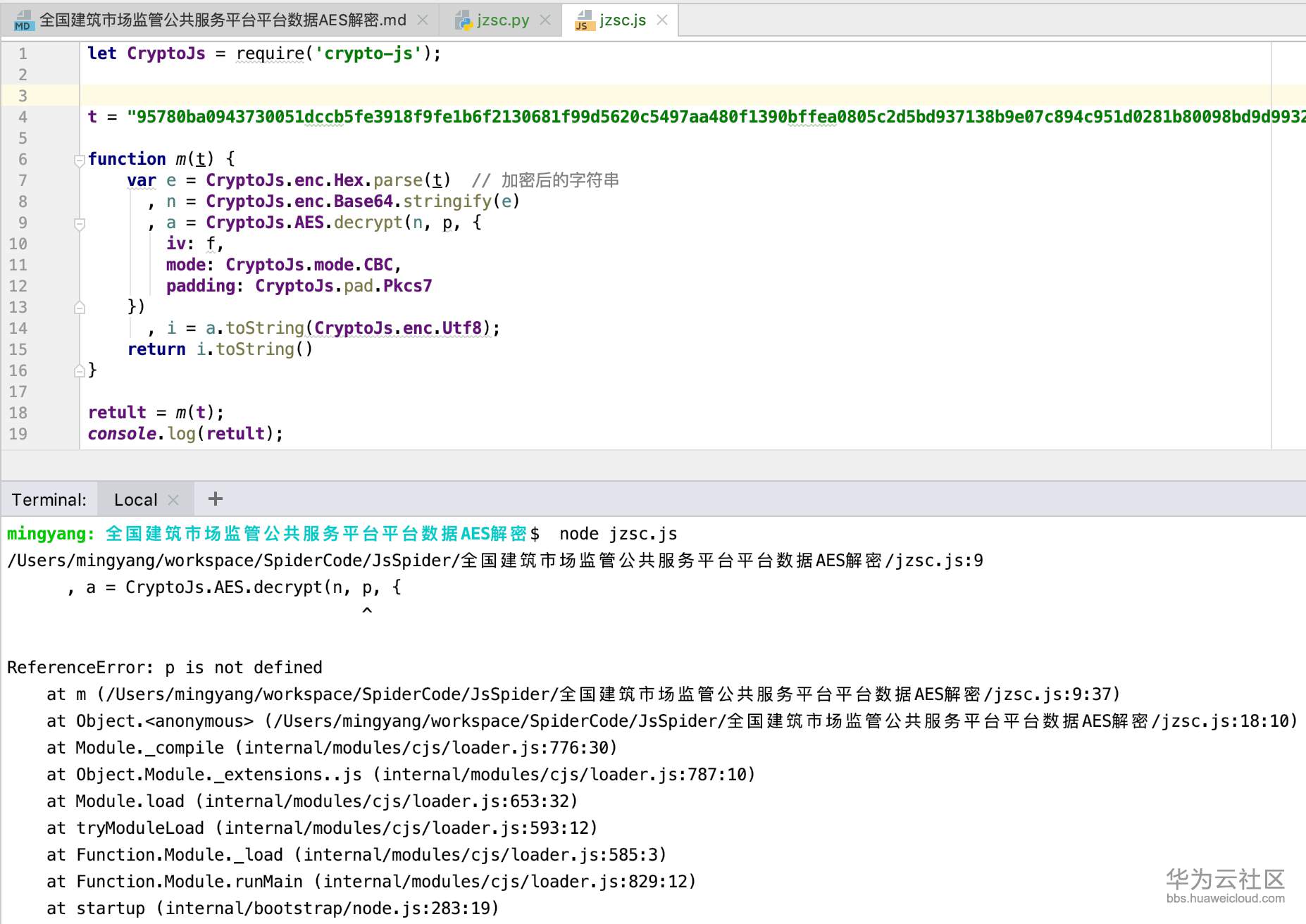This screenshot has height=924, width=1306.
Task: Switch to the jzsc.py tab
Action: click(502, 20)
